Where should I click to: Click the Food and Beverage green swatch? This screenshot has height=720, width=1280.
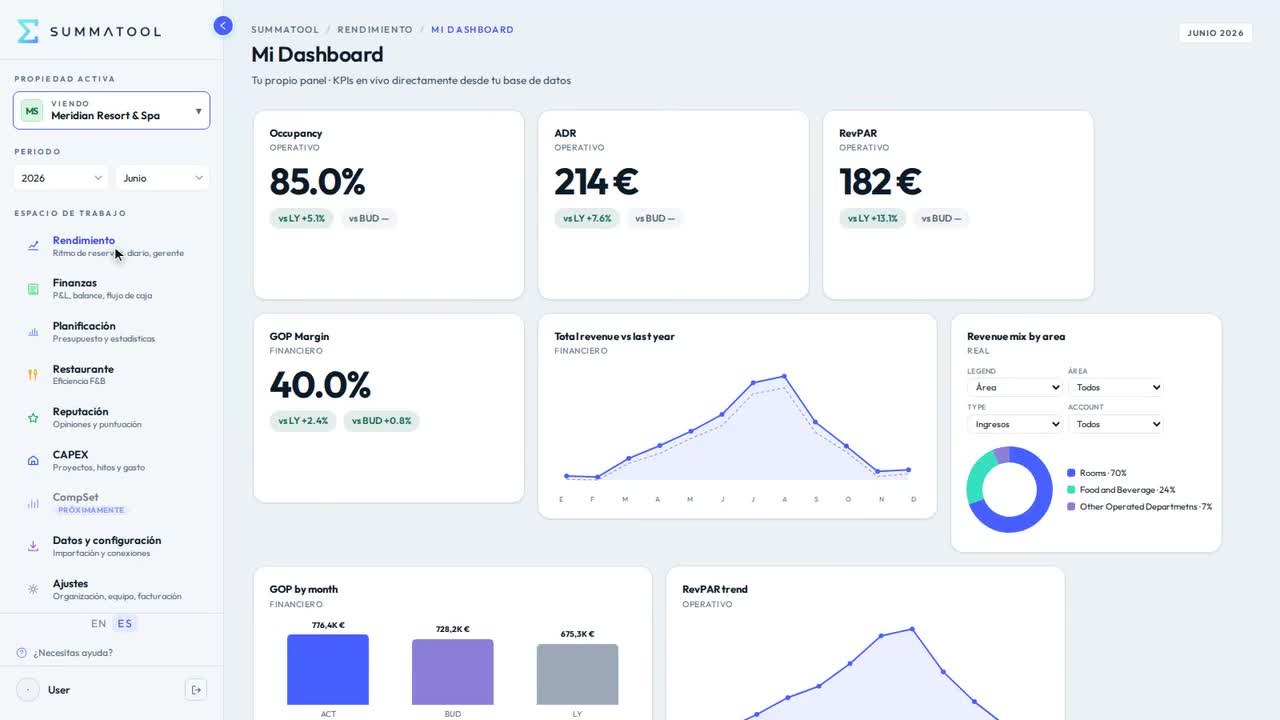coord(1071,490)
